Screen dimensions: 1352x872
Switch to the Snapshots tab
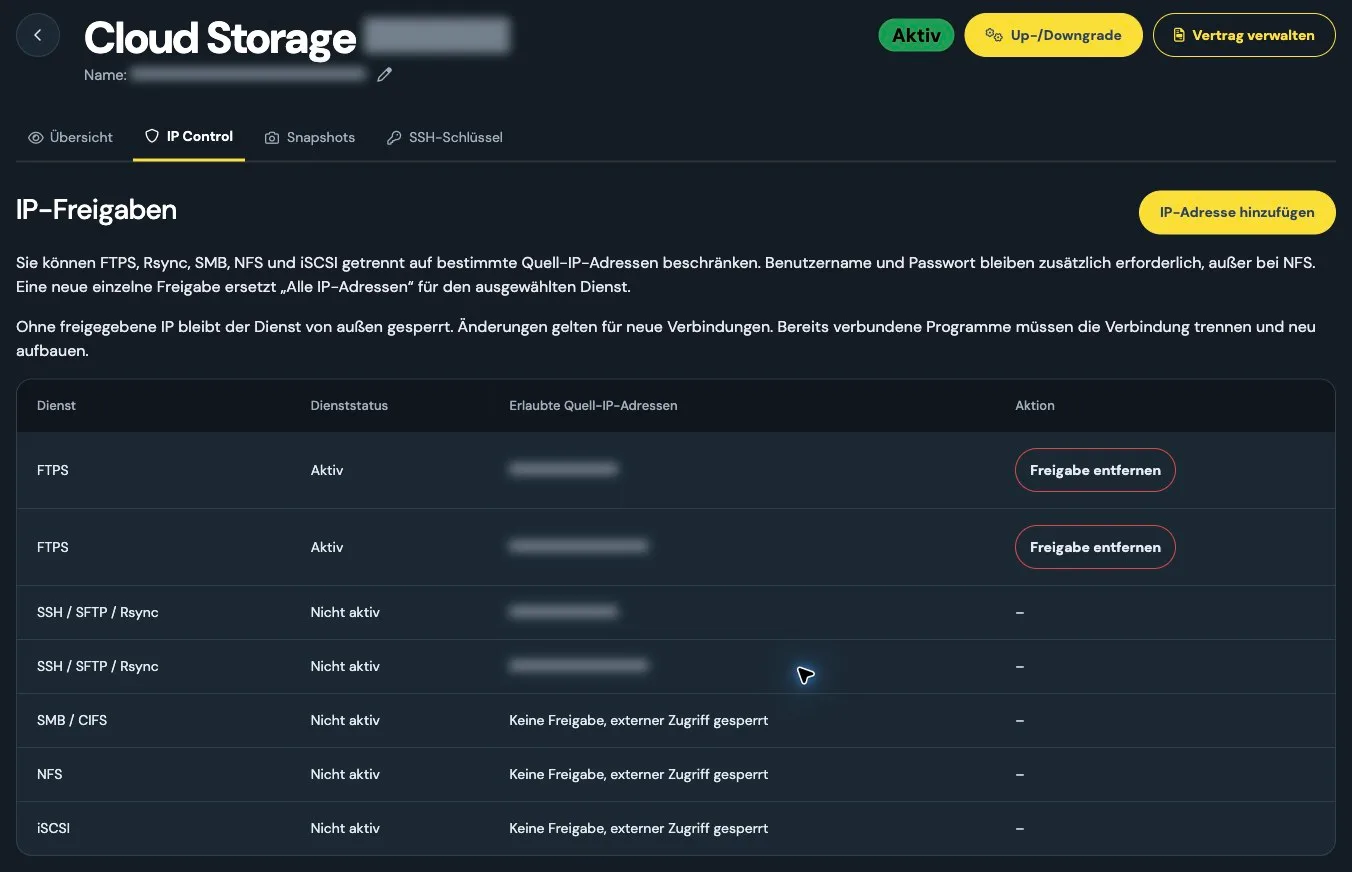coord(310,137)
